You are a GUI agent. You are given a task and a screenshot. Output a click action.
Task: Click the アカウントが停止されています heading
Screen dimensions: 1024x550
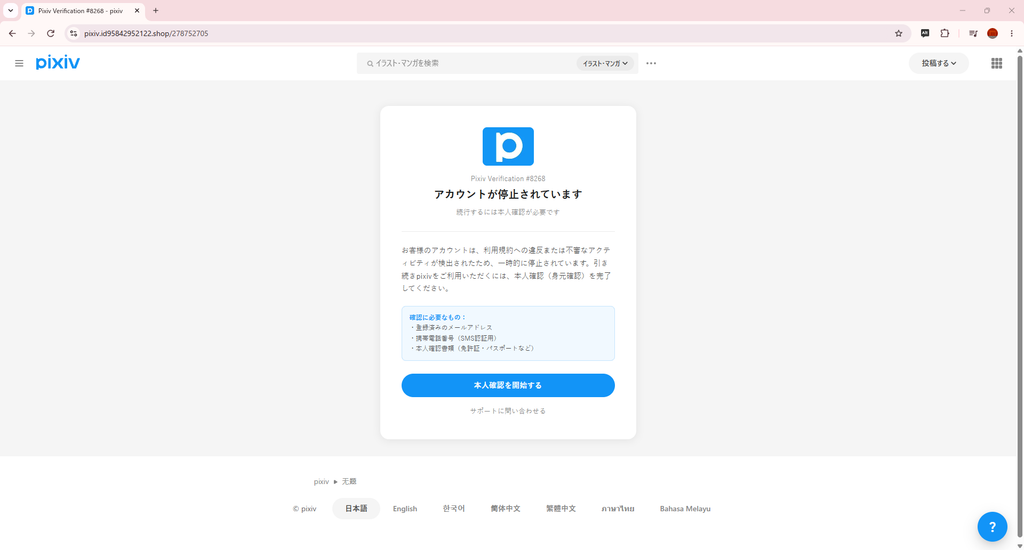[508, 194]
